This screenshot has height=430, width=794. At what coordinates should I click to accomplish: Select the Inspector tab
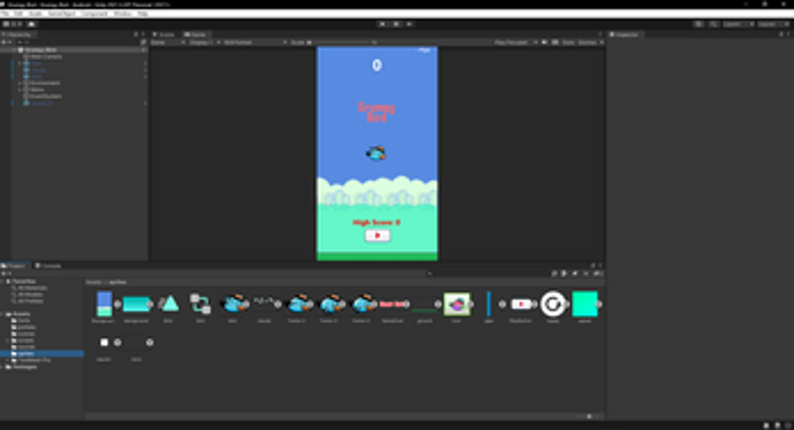[625, 34]
